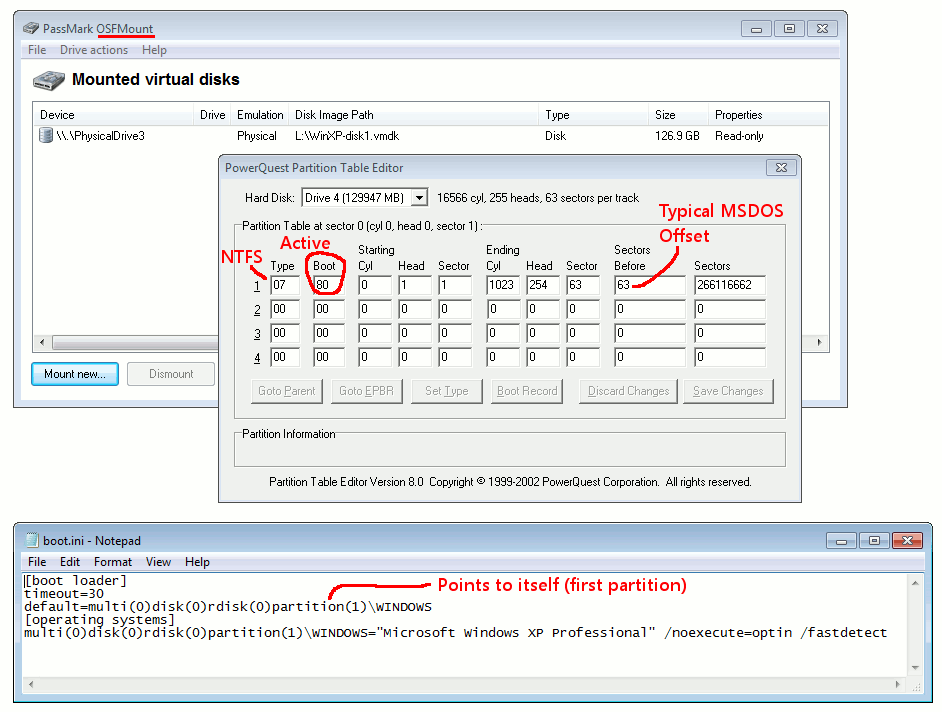Click partition row label 3
Screen dimensions: 942x712
257,333
